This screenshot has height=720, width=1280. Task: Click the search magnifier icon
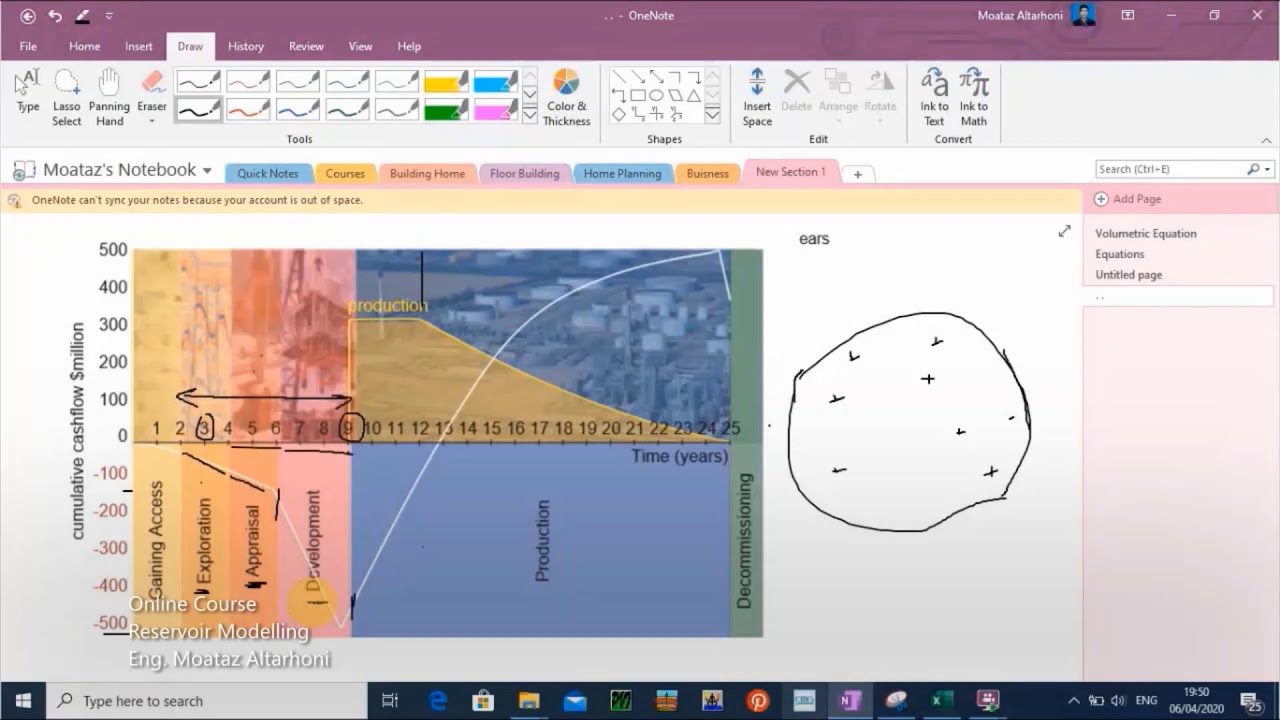pos(1253,169)
